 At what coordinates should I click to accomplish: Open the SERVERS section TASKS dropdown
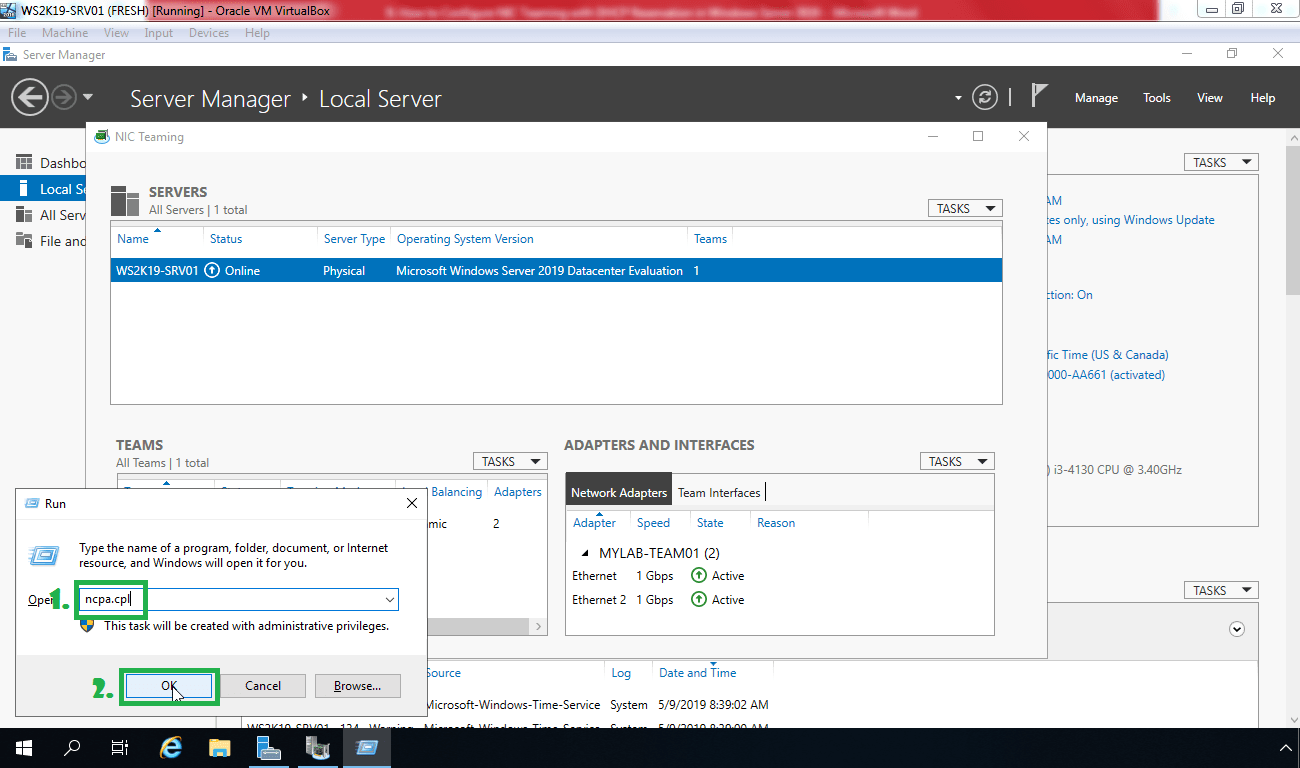pyautogui.click(x=965, y=208)
